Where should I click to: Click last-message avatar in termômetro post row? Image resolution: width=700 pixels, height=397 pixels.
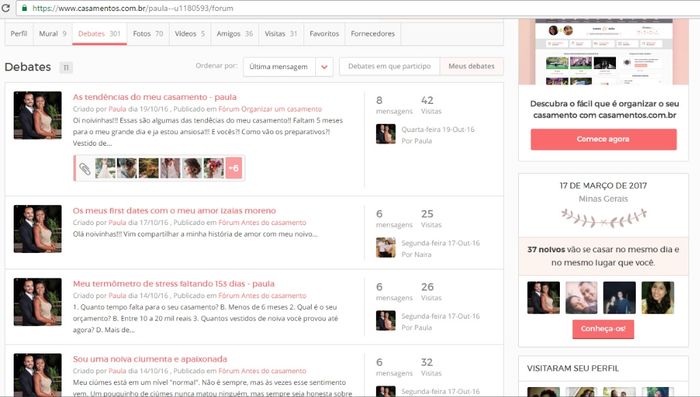tap(386, 321)
